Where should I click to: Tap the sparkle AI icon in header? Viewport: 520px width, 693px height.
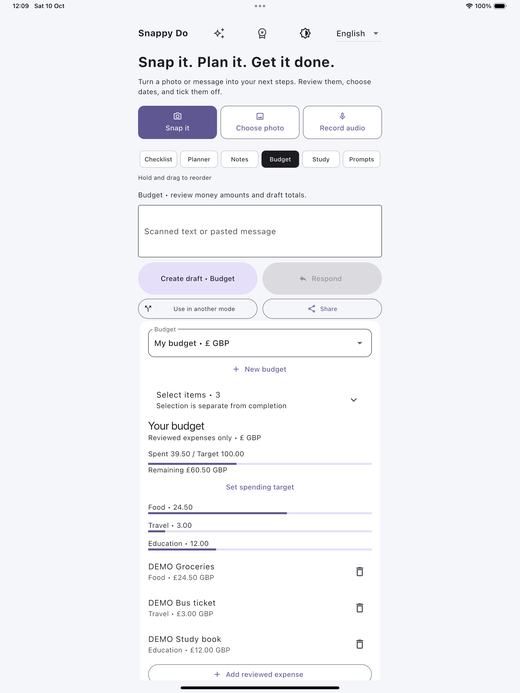(219, 33)
